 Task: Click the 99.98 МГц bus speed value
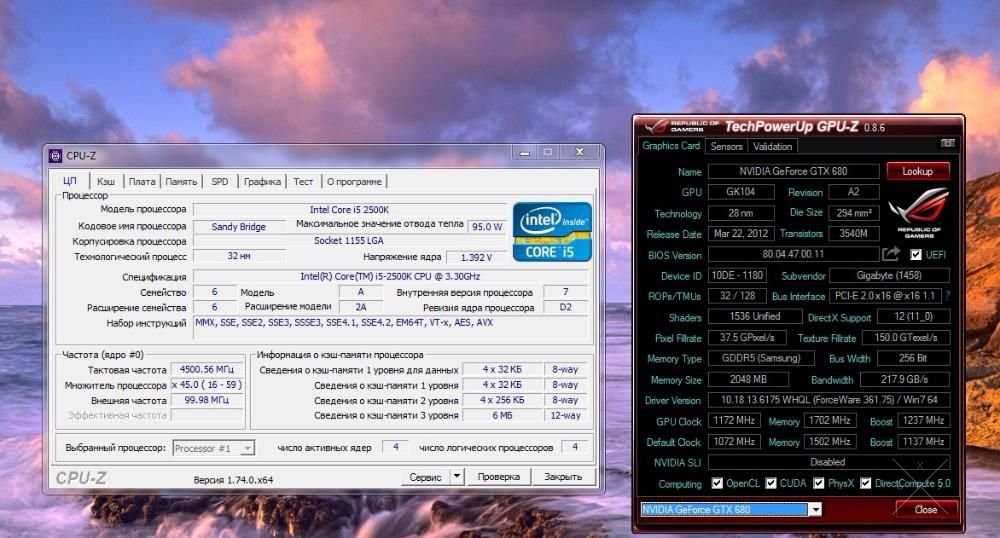(x=207, y=400)
